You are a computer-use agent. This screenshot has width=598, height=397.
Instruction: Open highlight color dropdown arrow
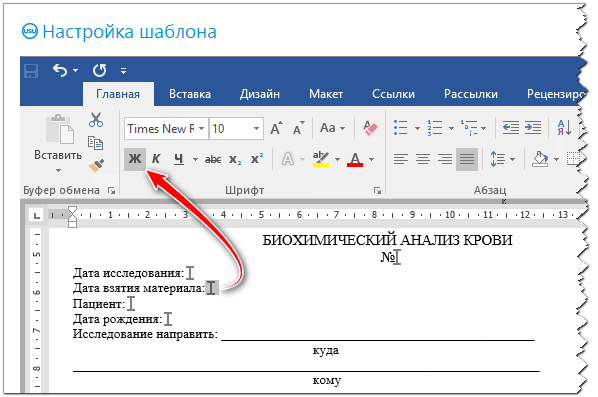point(337,159)
